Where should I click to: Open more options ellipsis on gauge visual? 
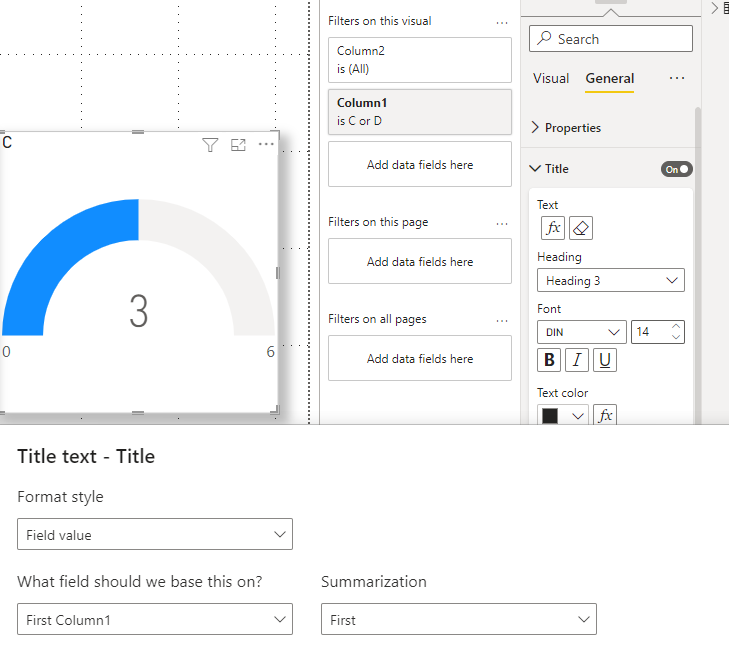tap(266, 144)
